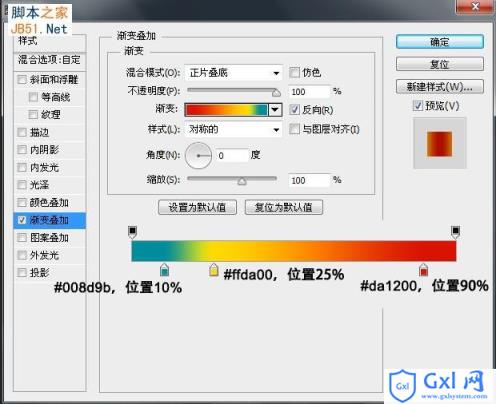496x404 pixels.
Task: Enable the 仿色 dither checkbox
Action: pos(294,72)
